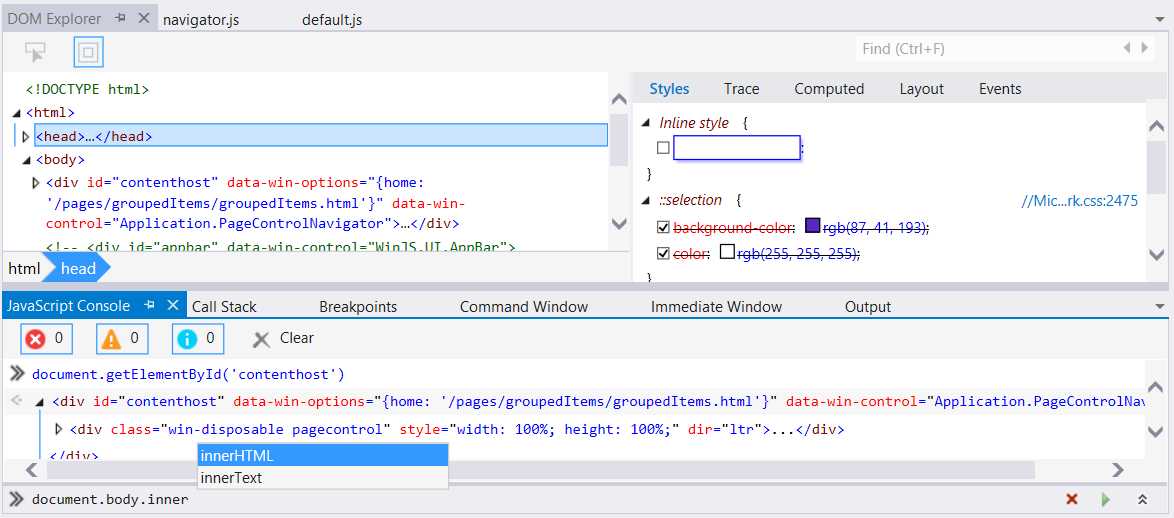Image resolution: width=1174 pixels, height=518 pixels.
Task: Collapse the html node in DOM tree
Action: 16,113
